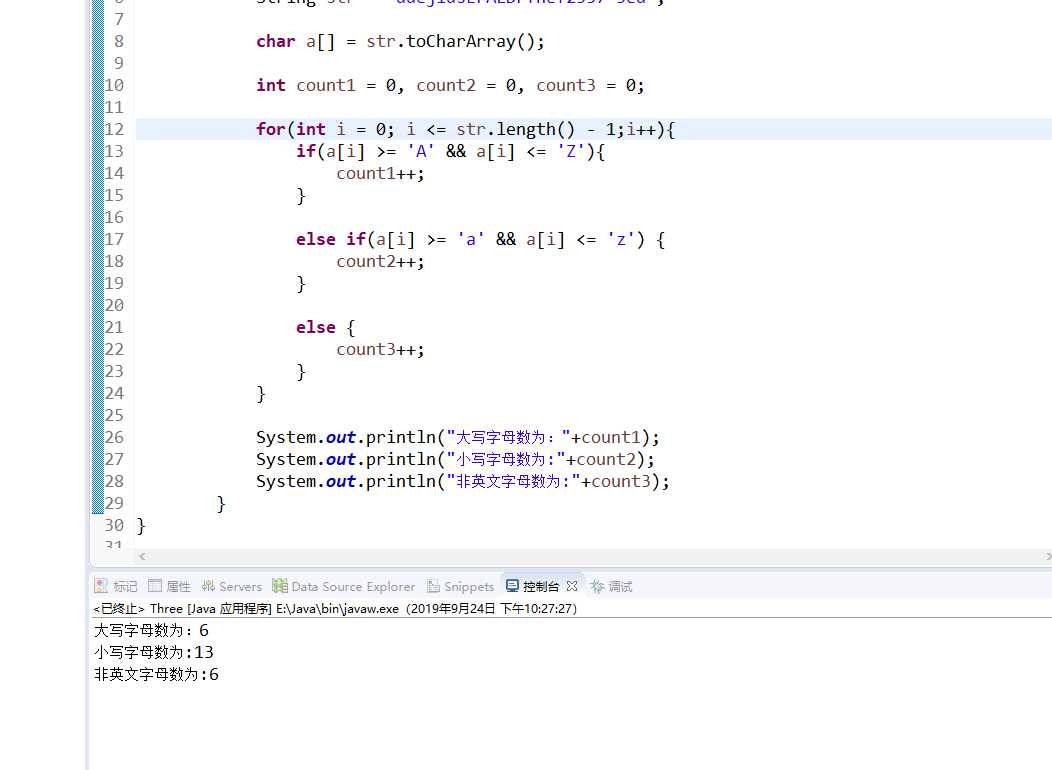Viewport: 1052px width, 770px height.
Task: Click console output '大写字母数为: 6'
Action: [x=152, y=630]
